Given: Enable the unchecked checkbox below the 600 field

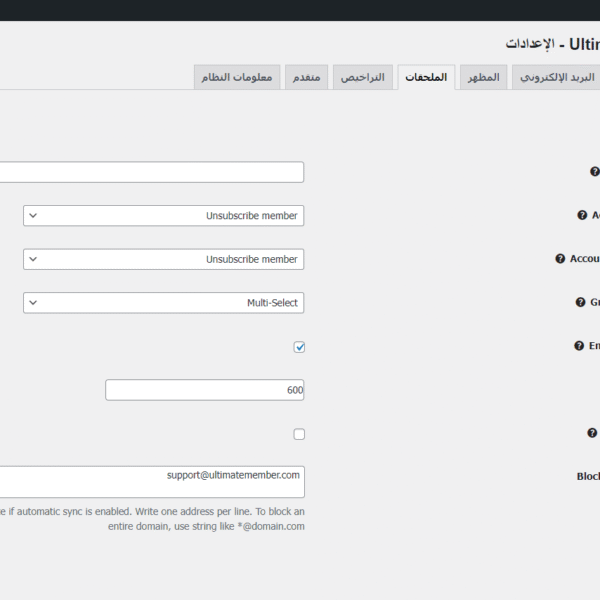Looking at the screenshot, I should tap(299, 434).
